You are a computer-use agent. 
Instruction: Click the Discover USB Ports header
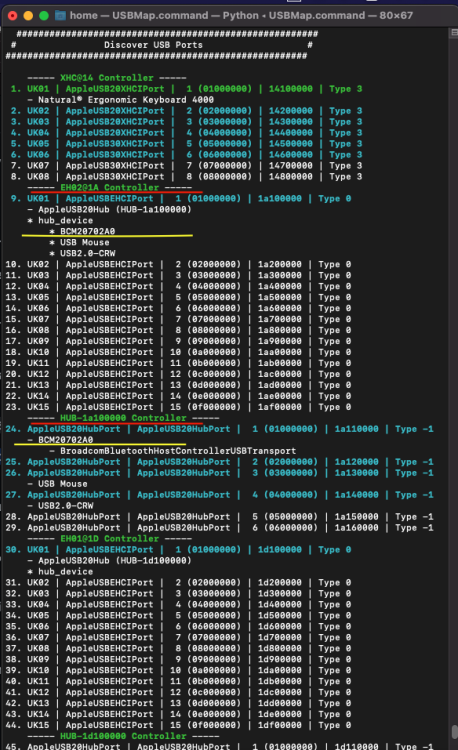point(153,45)
